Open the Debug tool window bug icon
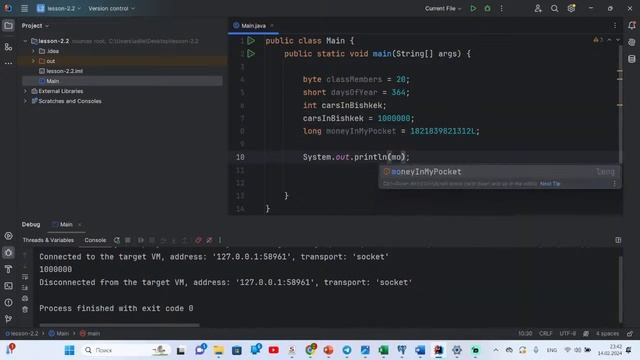640x360 pixels. pyautogui.click(x=8, y=253)
